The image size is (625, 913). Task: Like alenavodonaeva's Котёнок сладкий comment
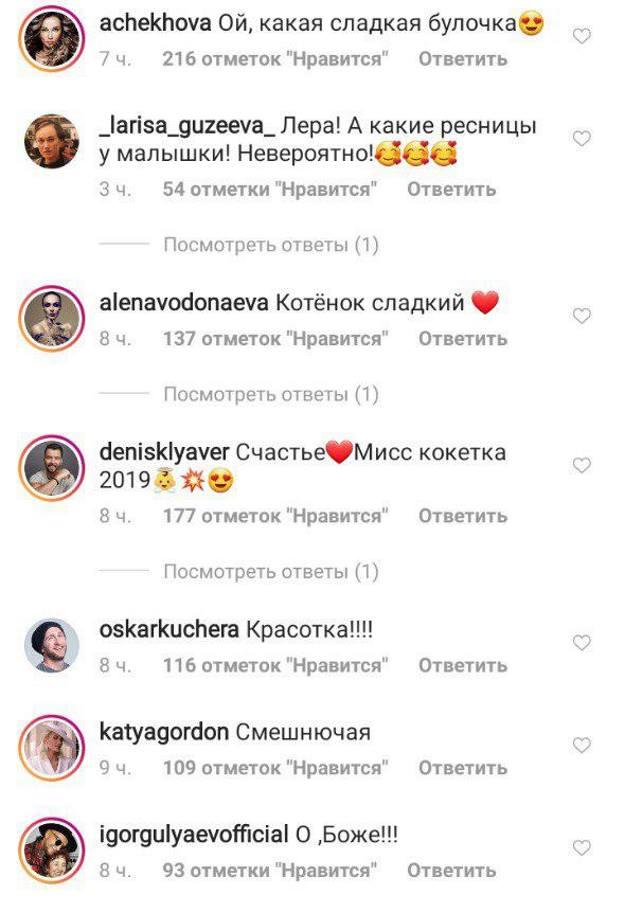tap(581, 316)
